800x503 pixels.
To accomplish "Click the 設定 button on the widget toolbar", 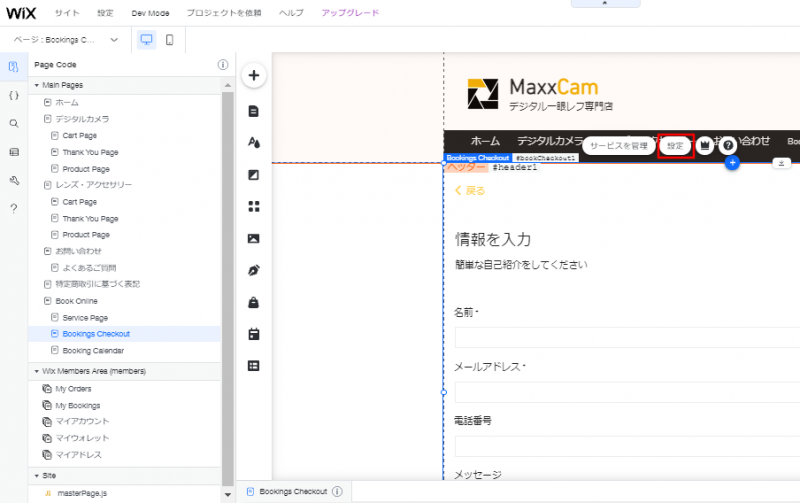I will 676,145.
